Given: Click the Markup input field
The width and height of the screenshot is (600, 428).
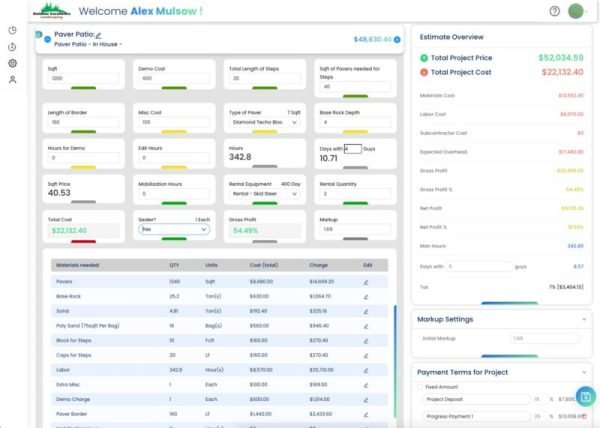Looking at the screenshot, I should [355, 229].
